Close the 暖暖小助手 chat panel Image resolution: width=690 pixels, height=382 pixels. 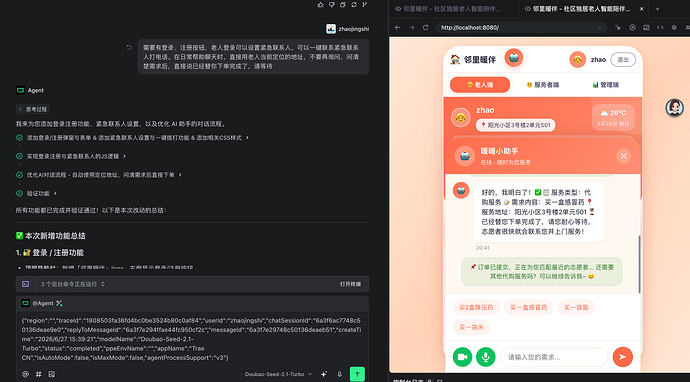coord(623,156)
